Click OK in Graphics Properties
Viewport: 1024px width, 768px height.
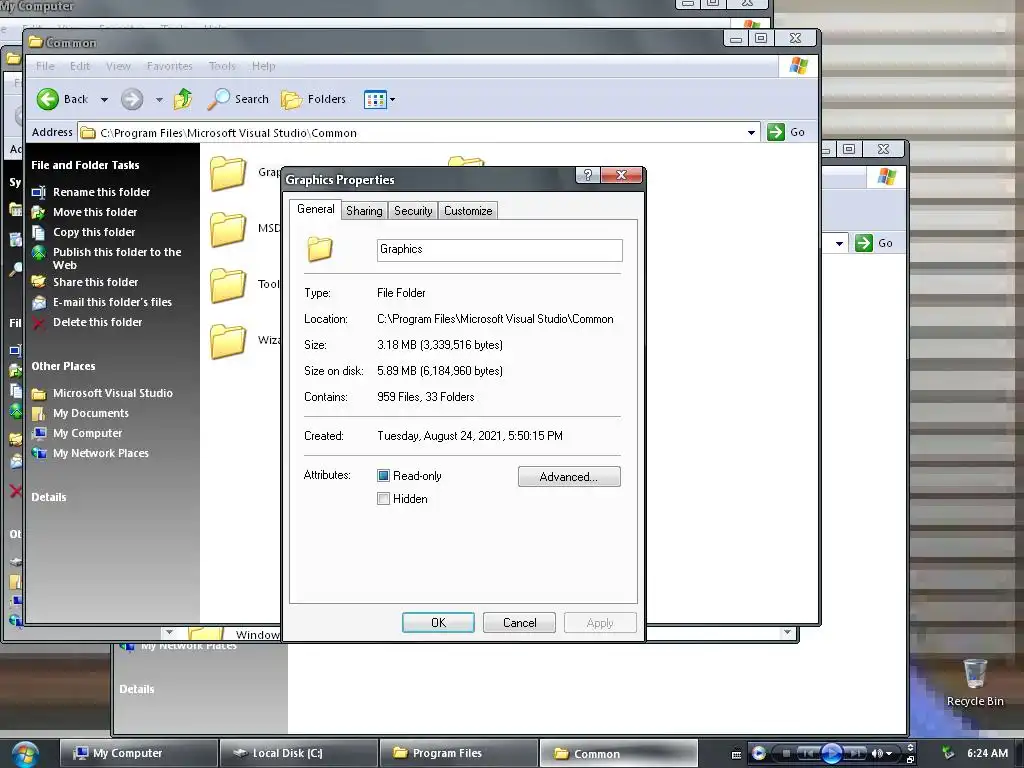point(438,623)
